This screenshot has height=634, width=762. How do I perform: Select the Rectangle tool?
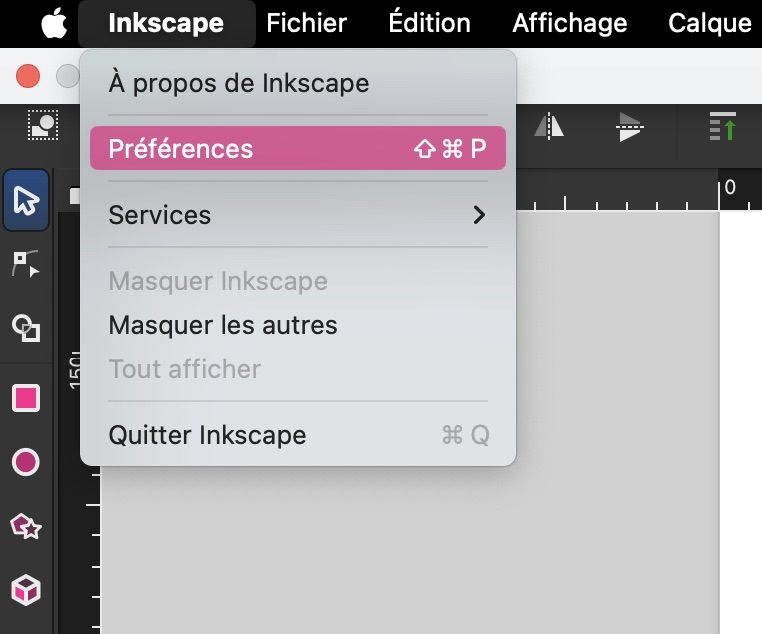point(25,398)
